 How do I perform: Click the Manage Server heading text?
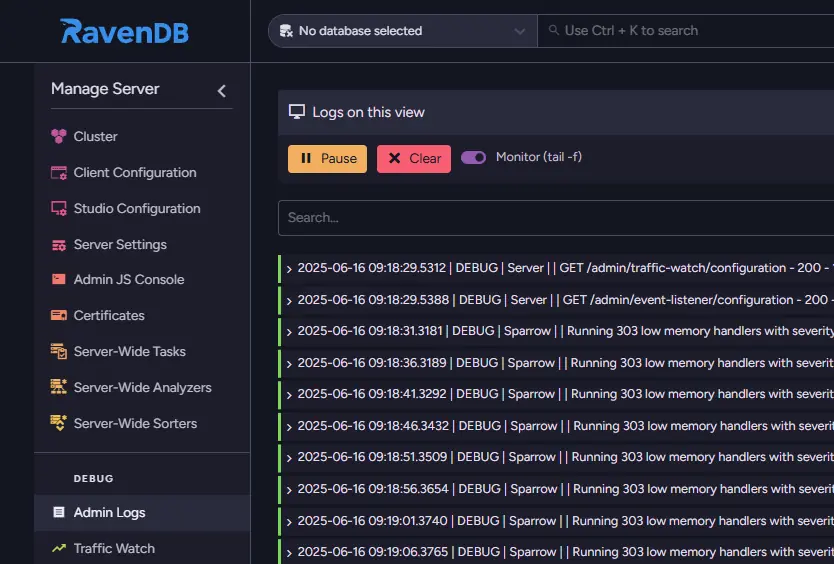click(x=105, y=89)
